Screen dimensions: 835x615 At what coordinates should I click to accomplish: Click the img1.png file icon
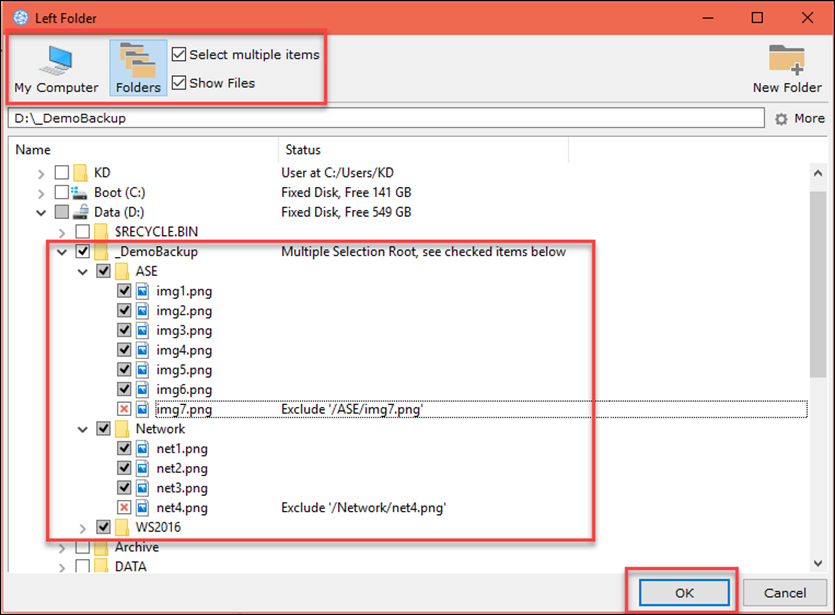[142, 291]
